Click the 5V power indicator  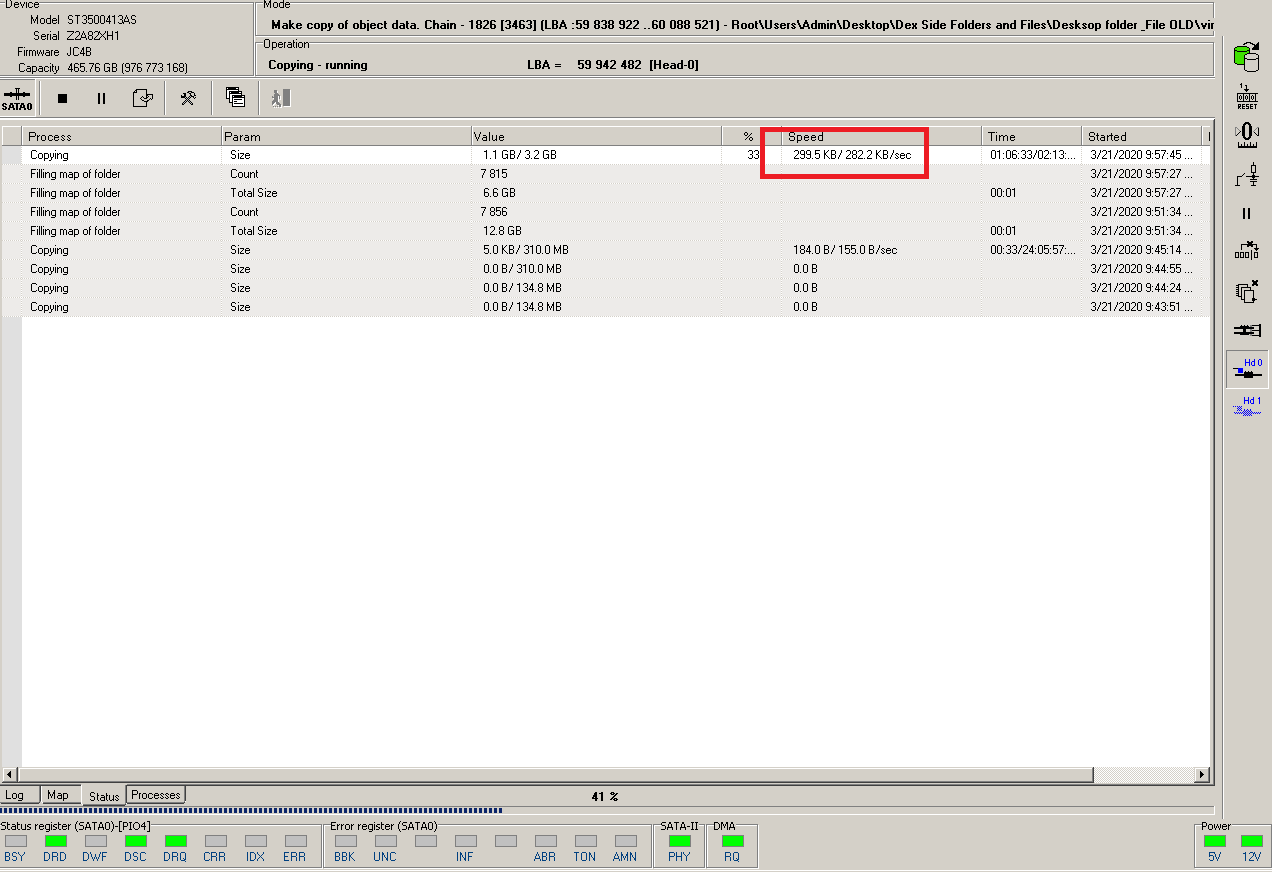(x=1214, y=841)
